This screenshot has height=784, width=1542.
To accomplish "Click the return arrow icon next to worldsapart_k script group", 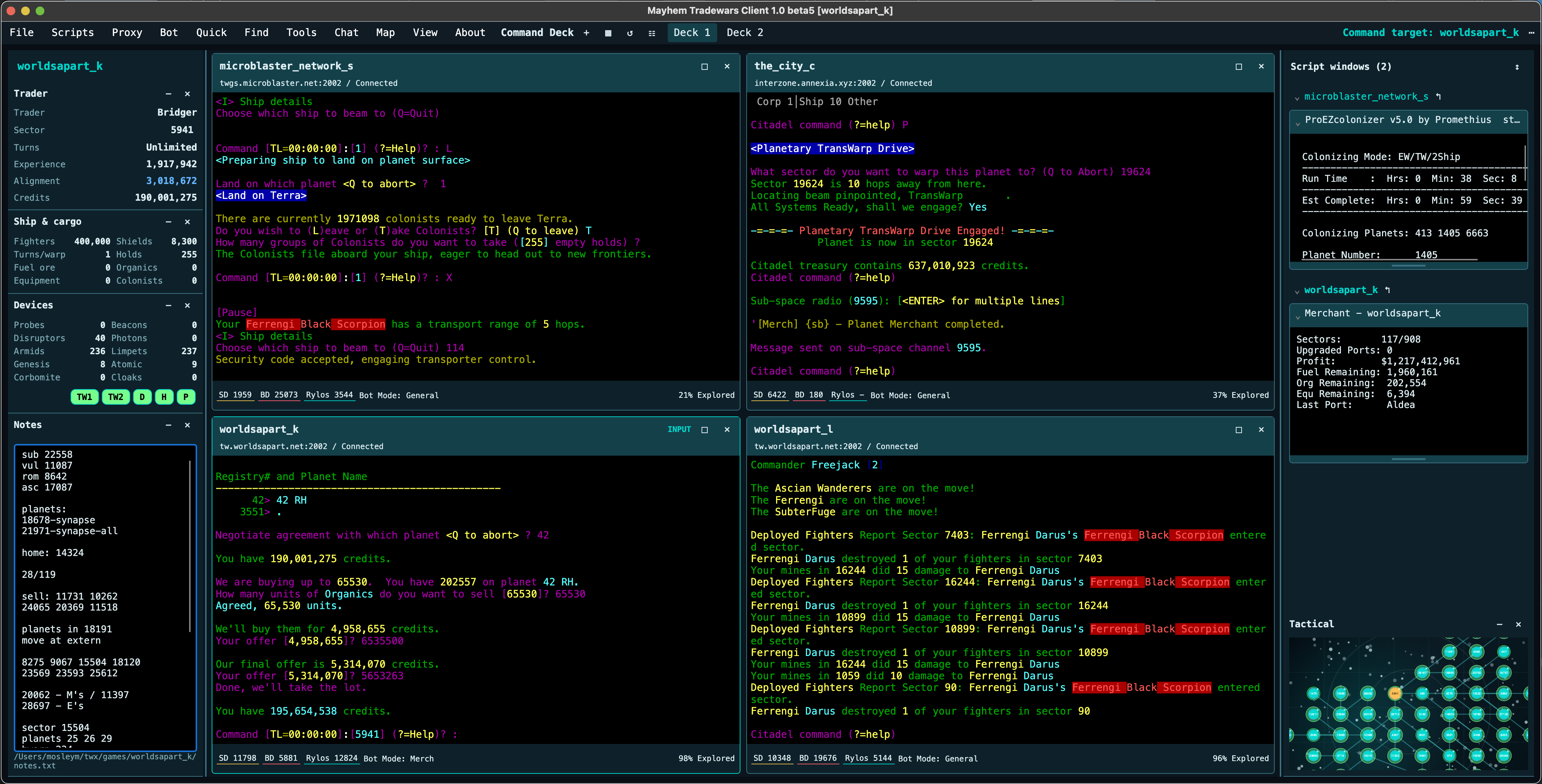I will 1387,290.
